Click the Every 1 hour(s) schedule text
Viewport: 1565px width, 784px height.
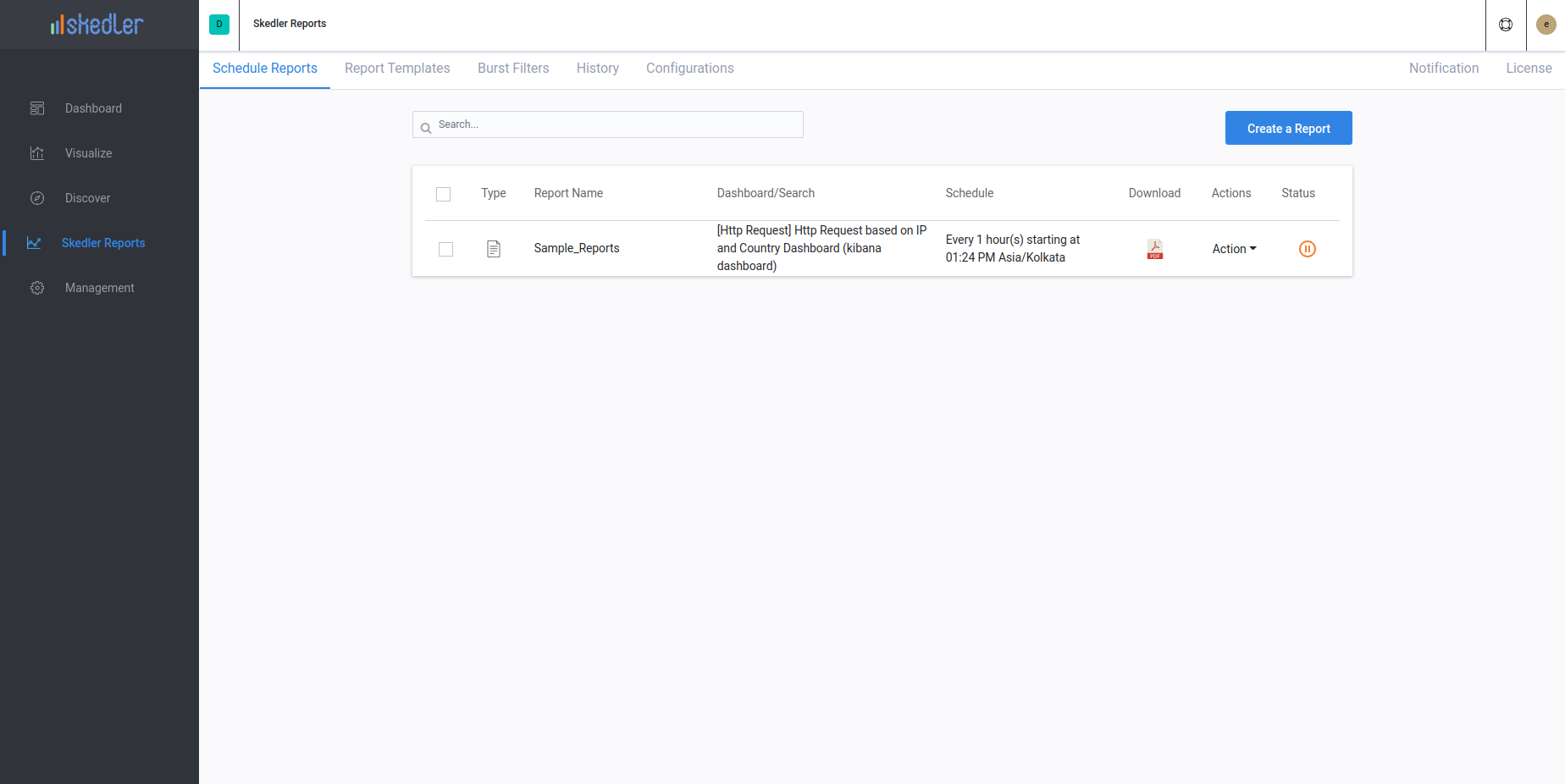1013,249
